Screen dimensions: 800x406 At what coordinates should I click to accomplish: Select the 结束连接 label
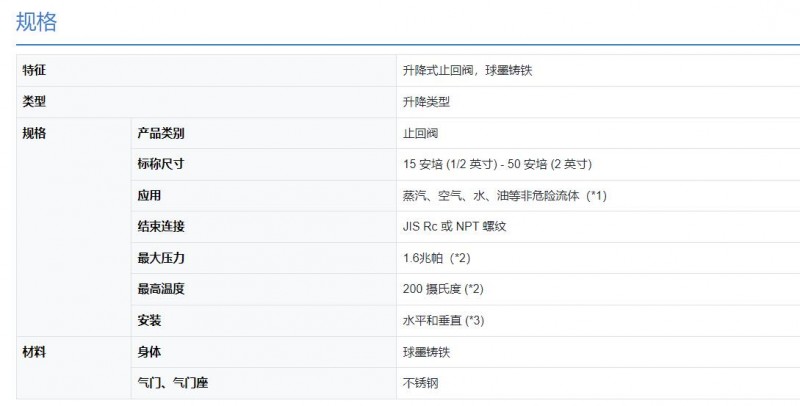161,226
